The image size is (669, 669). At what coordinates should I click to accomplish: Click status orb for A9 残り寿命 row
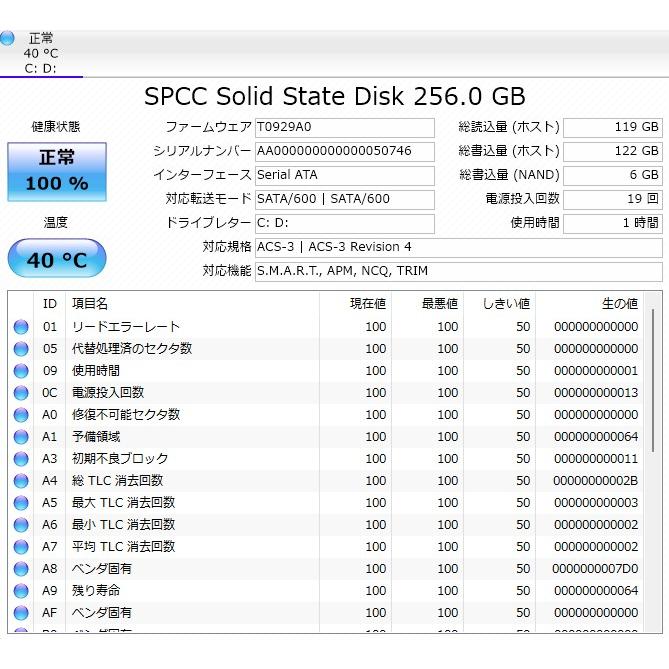coord(21,591)
